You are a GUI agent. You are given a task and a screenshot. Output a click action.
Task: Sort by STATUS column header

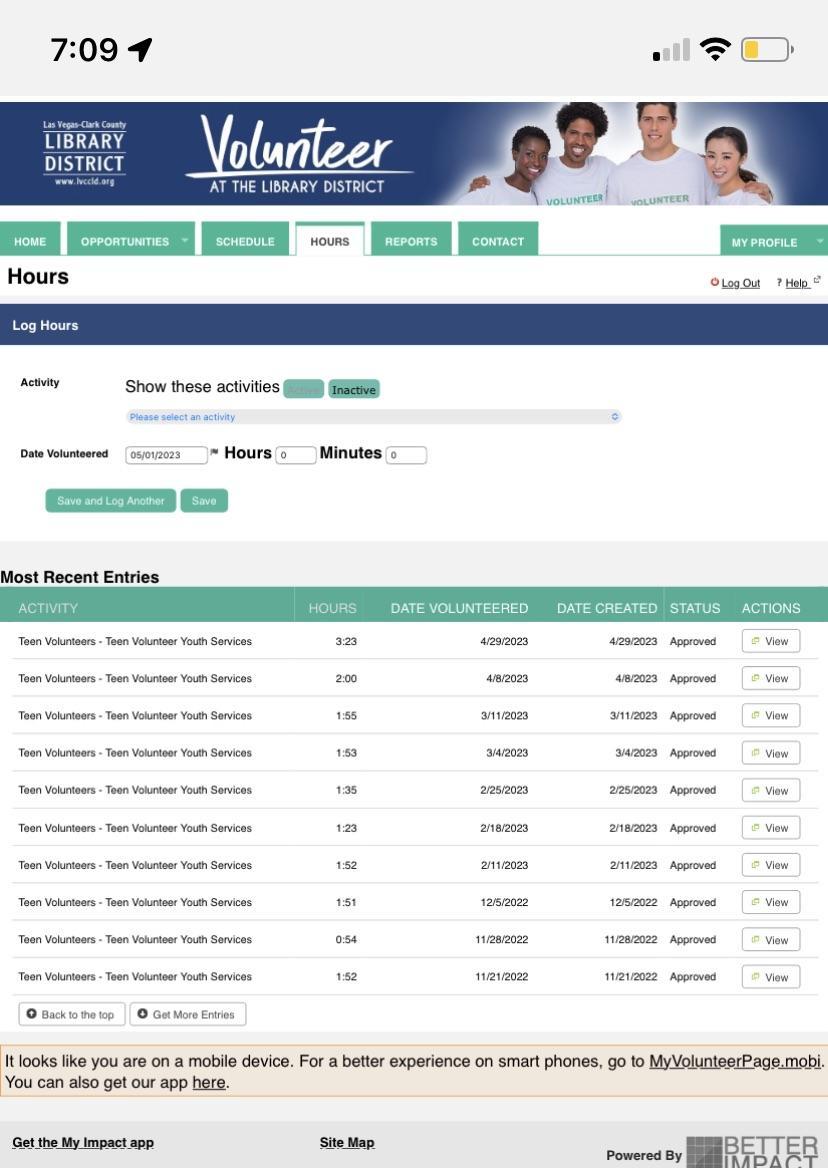(695, 608)
